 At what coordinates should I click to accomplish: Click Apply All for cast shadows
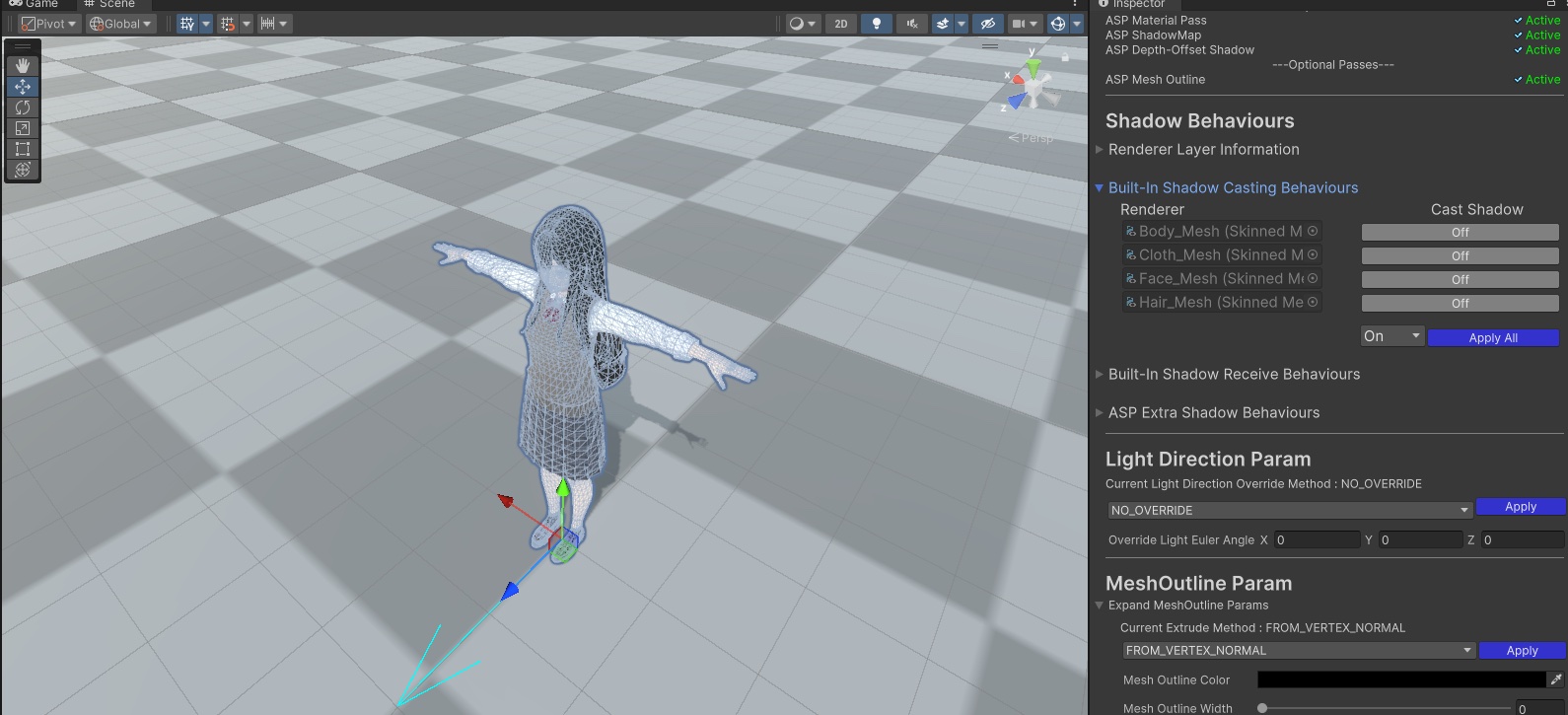[x=1492, y=337]
